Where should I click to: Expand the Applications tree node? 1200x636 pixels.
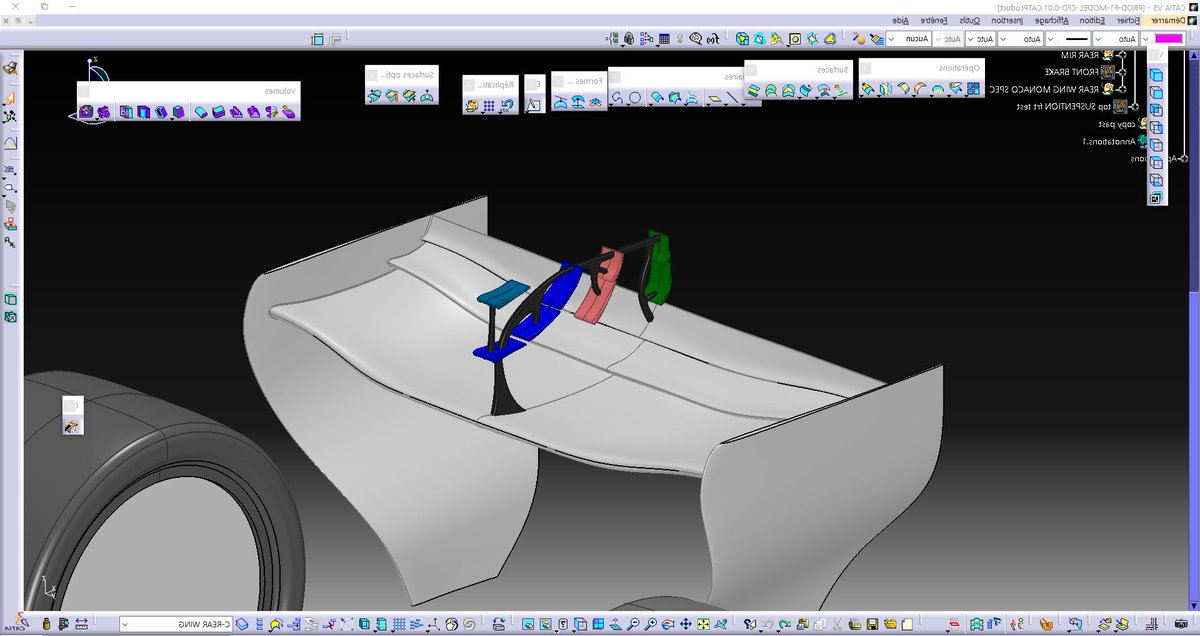pyautogui.click(x=1185, y=158)
